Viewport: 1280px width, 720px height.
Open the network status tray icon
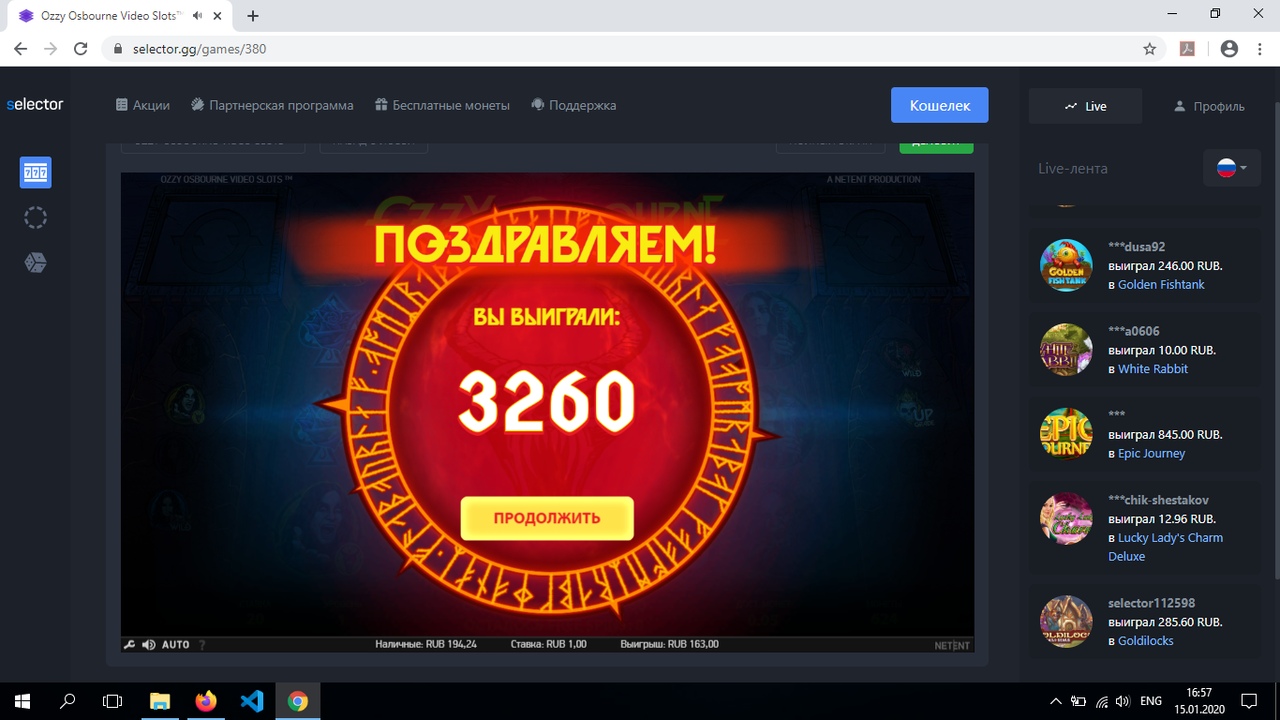[x=1102, y=701]
